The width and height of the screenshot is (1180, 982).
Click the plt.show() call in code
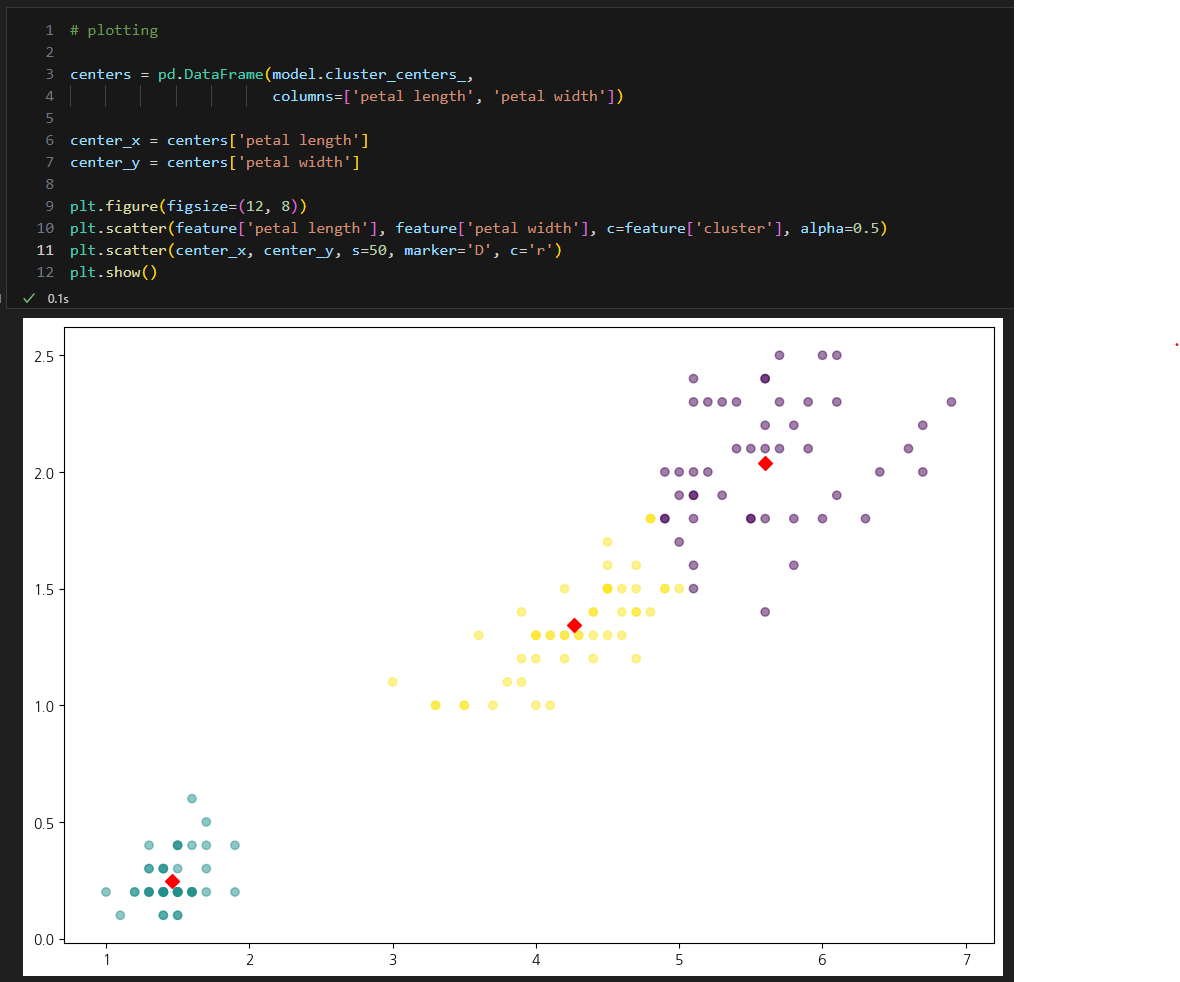(x=114, y=272)
